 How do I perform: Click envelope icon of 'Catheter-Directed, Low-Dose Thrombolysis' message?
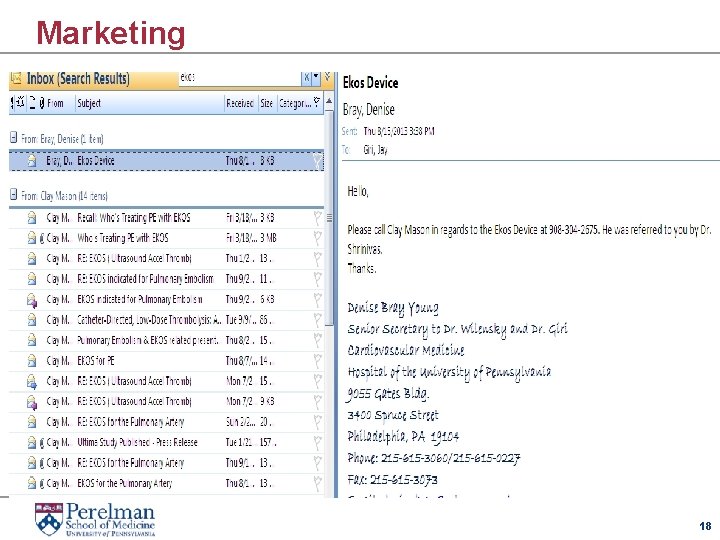[32, 320]
